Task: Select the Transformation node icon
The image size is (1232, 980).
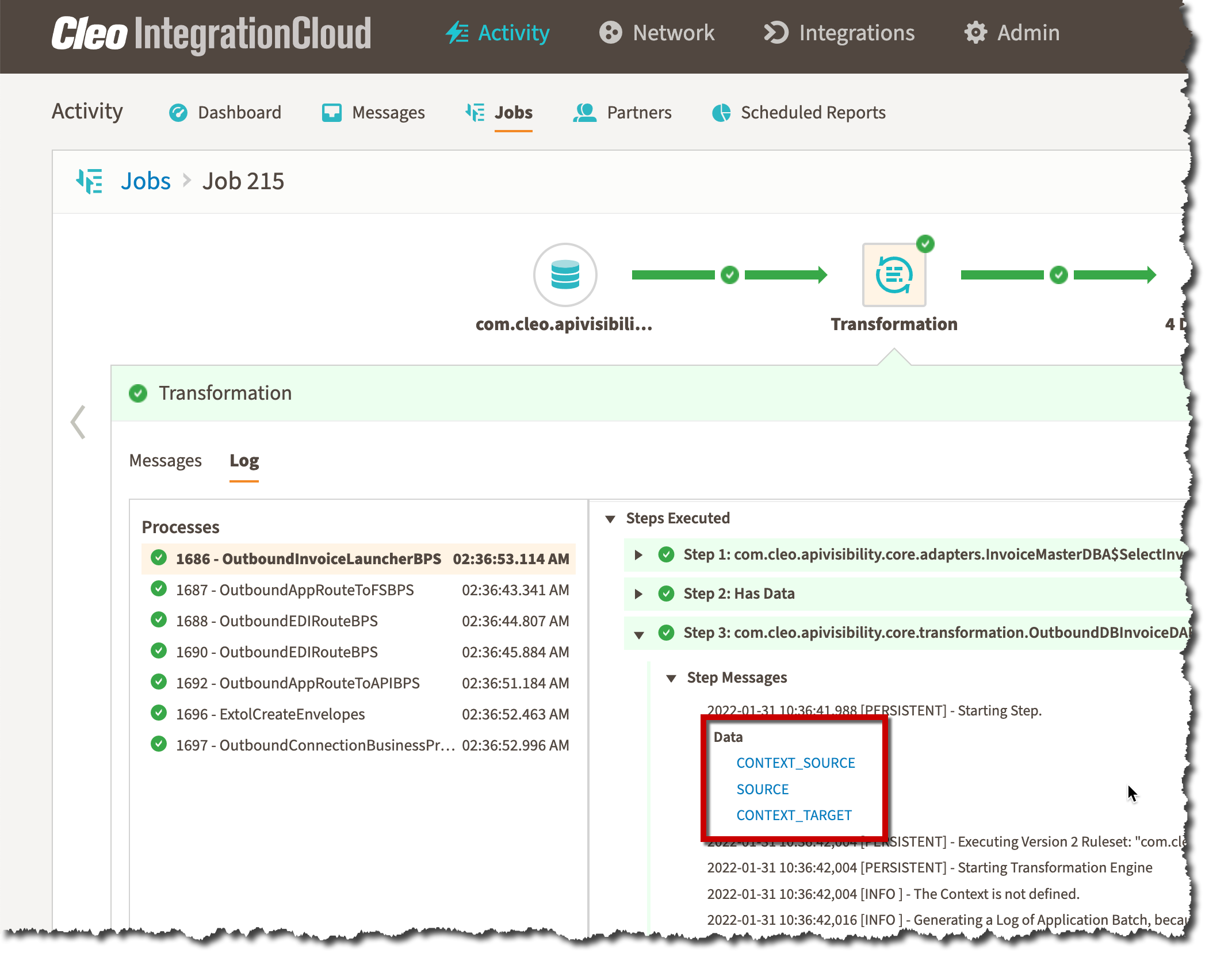Action: [894, 275]
